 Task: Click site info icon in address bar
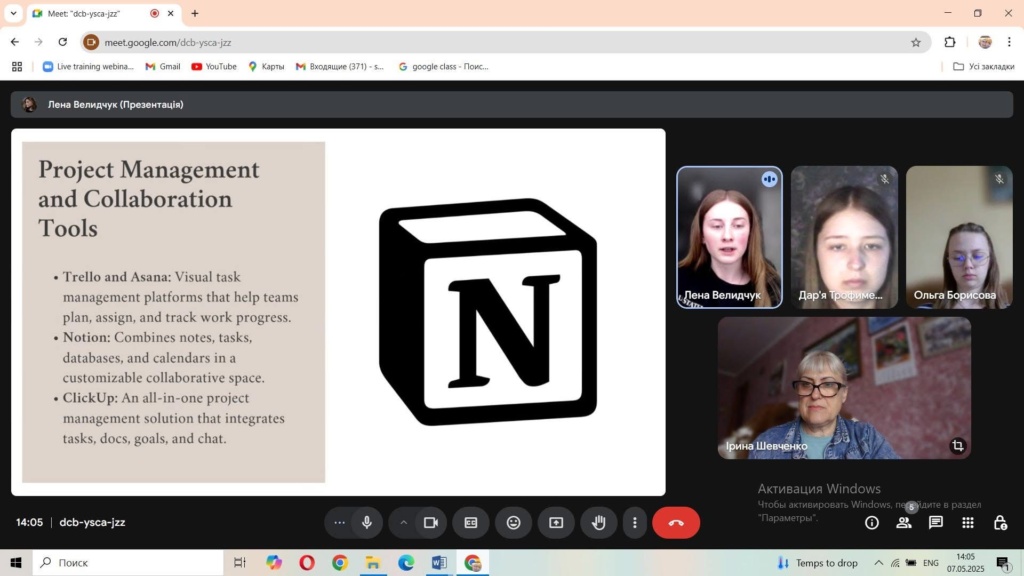tap(91, 42)
